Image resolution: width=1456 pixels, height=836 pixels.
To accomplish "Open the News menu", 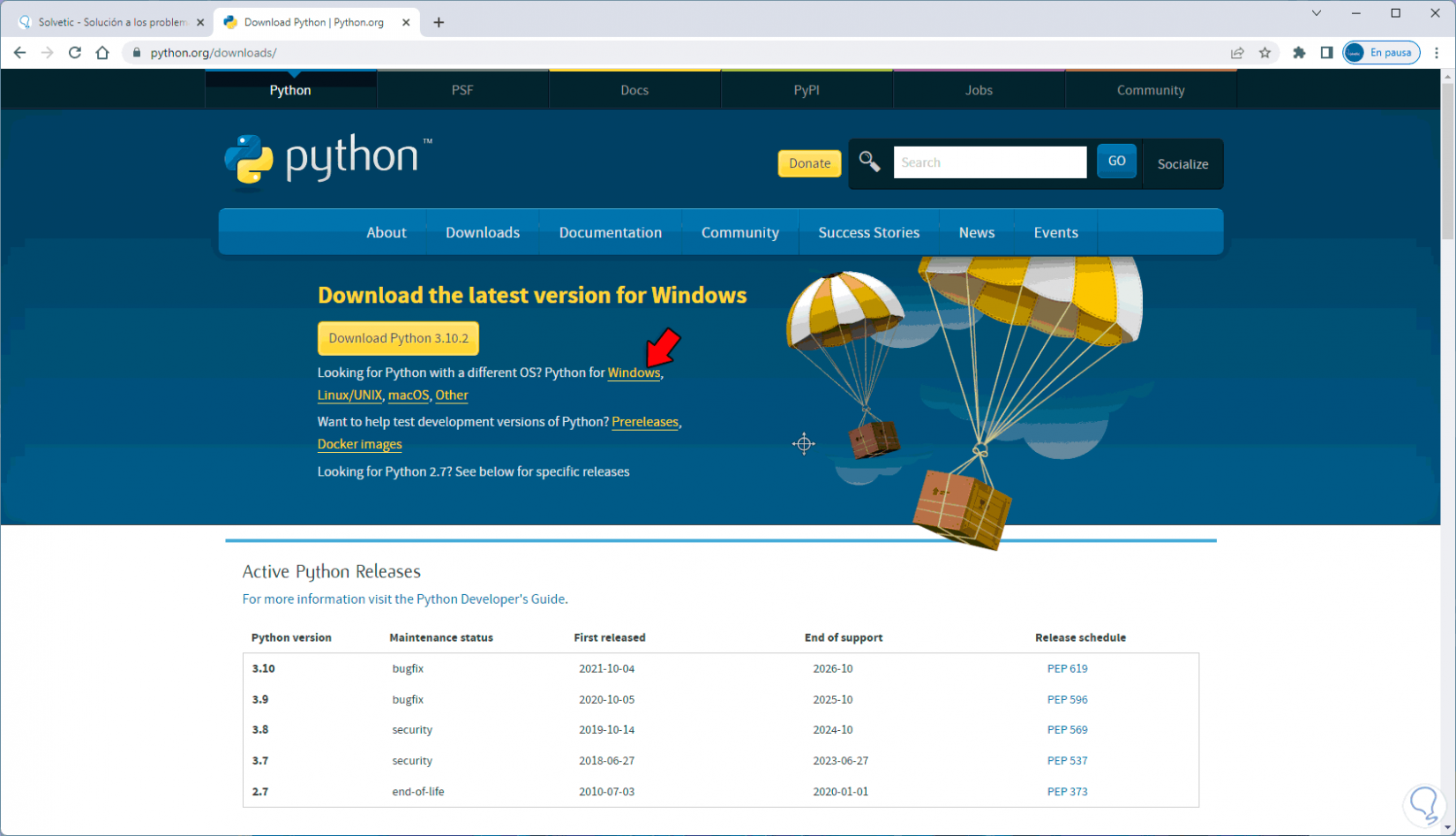I will (x=977, y=232).
